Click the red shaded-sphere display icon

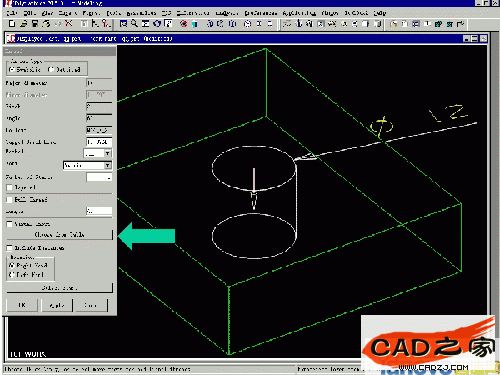coord(183,24)
